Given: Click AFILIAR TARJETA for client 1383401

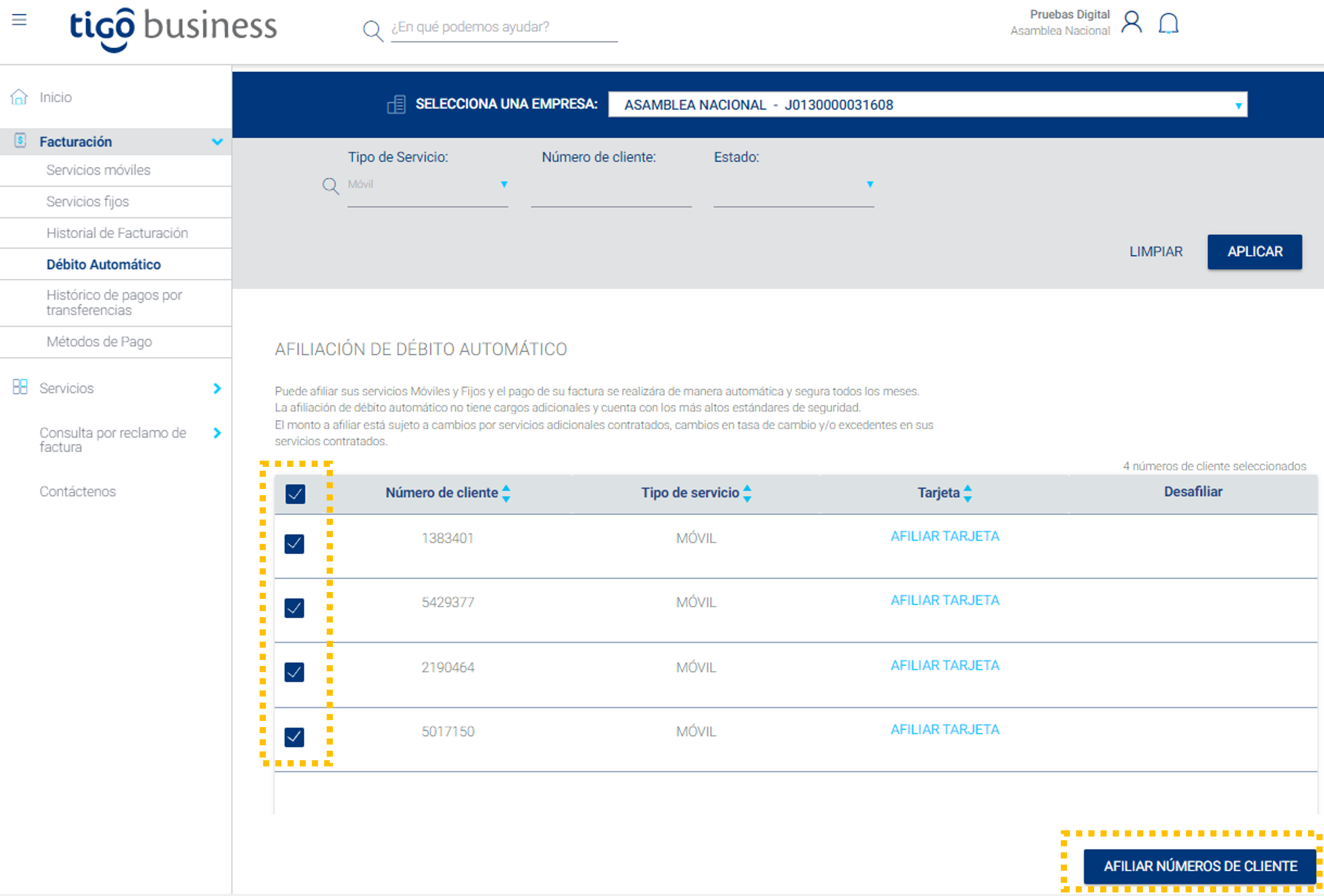Looking at the screenshot, I should (945, 536).
